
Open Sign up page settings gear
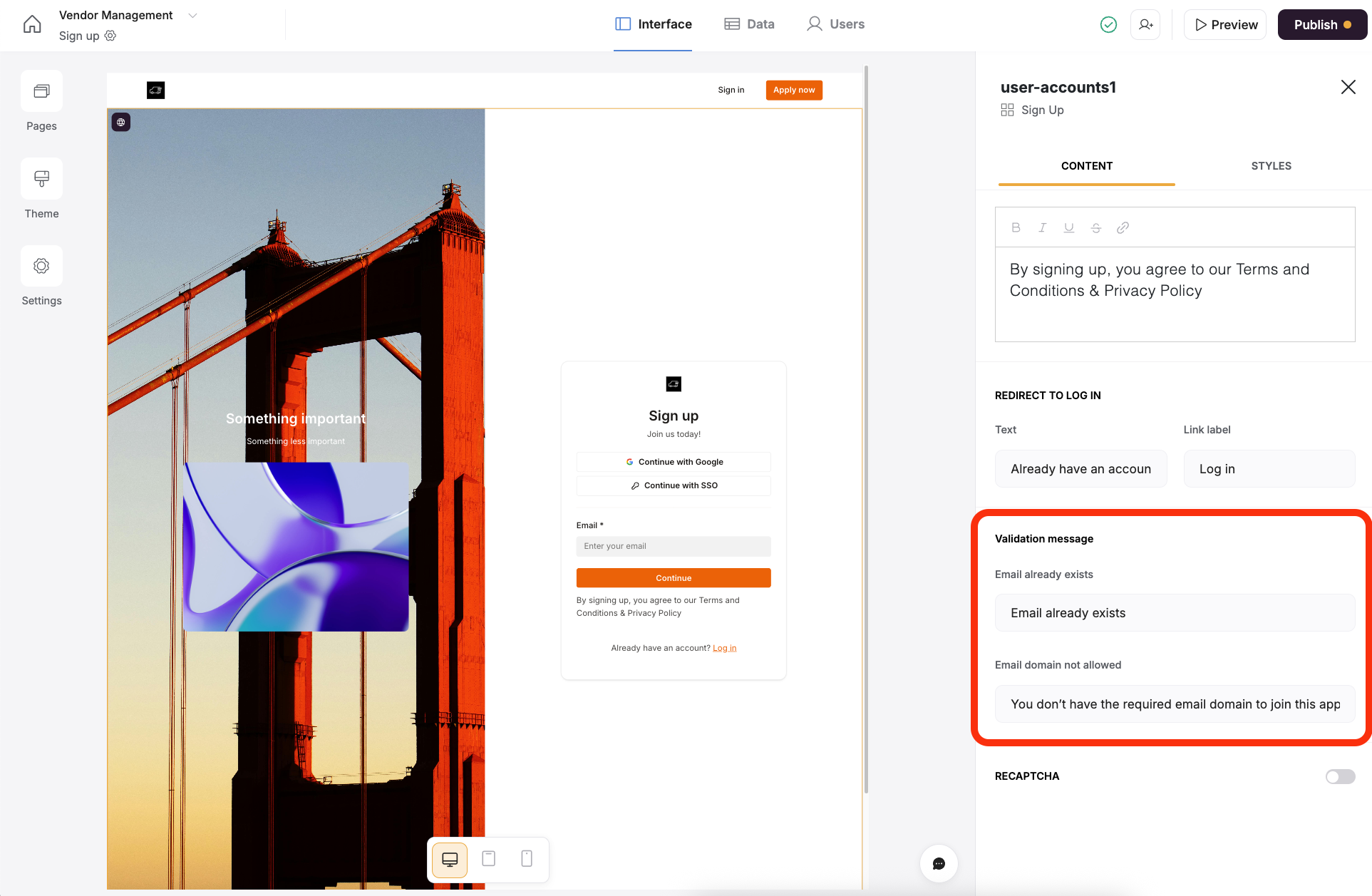pyautogui.click(x=110, y=36)
